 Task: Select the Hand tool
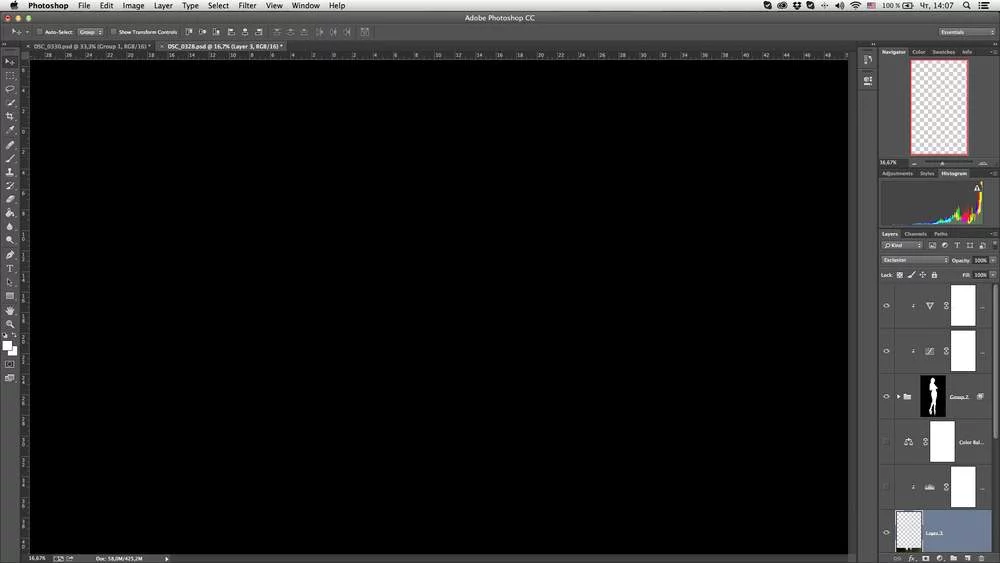click(x=10, y=311)
